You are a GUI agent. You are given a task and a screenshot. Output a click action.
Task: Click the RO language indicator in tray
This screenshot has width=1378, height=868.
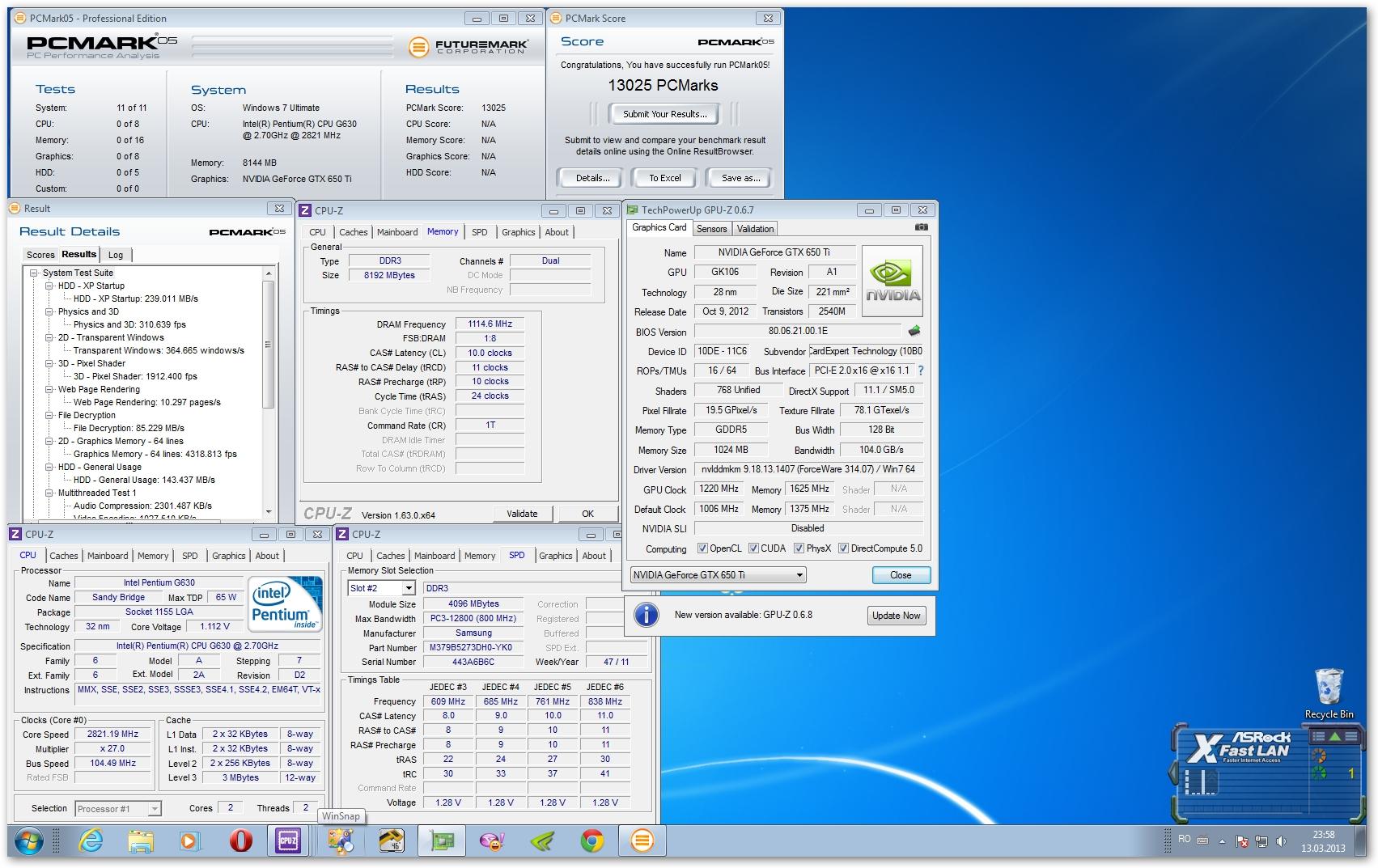point(1185,840)
